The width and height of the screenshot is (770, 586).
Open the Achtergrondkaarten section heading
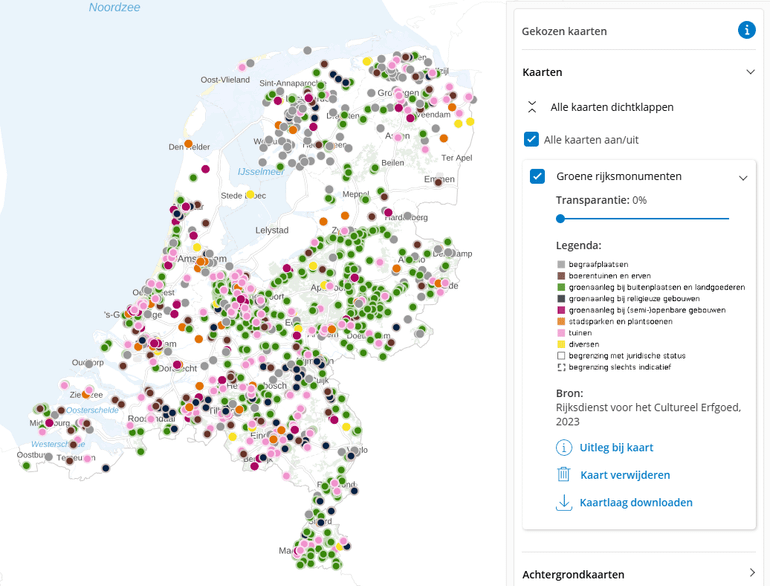pyautogui.click(x=573, y=574)
